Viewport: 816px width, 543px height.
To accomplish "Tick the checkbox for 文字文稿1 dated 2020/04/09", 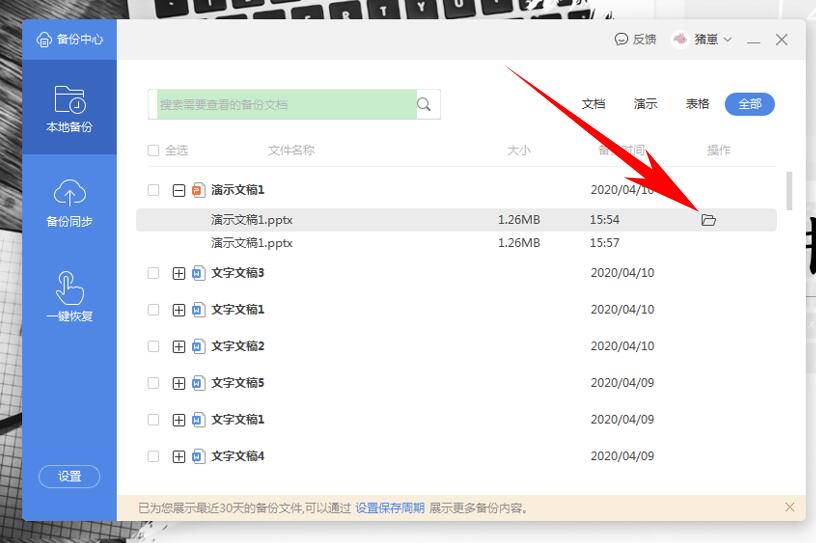I will 153,420.
